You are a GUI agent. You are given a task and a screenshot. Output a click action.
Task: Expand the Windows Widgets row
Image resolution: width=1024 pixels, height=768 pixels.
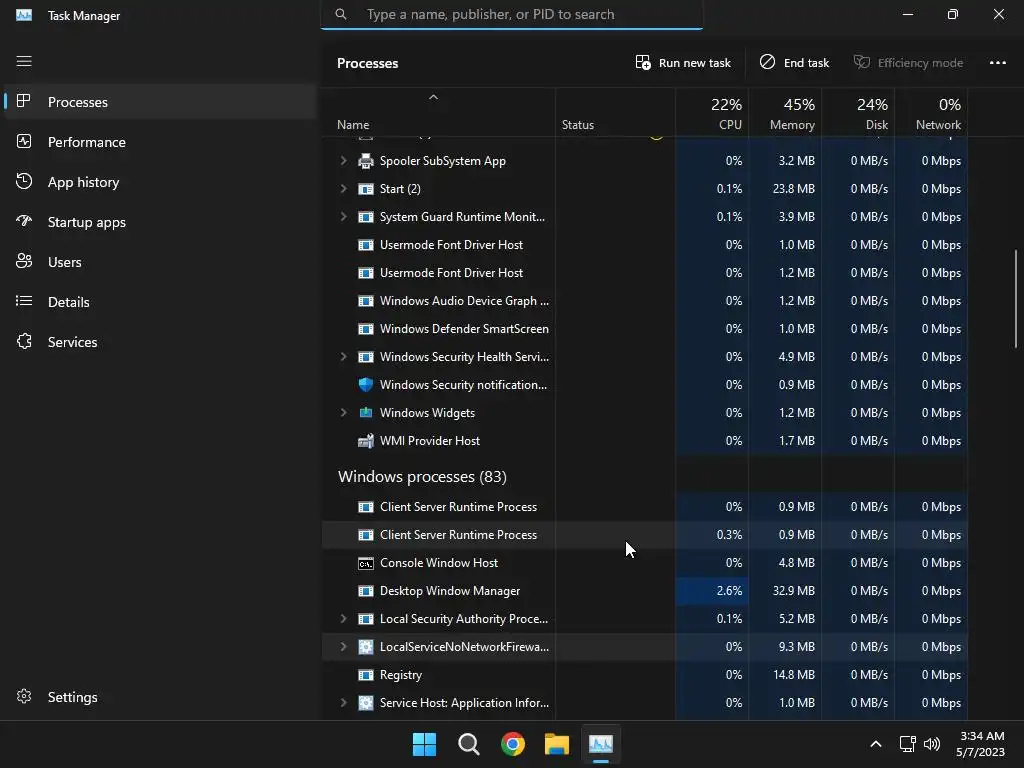tap(344, 413)
